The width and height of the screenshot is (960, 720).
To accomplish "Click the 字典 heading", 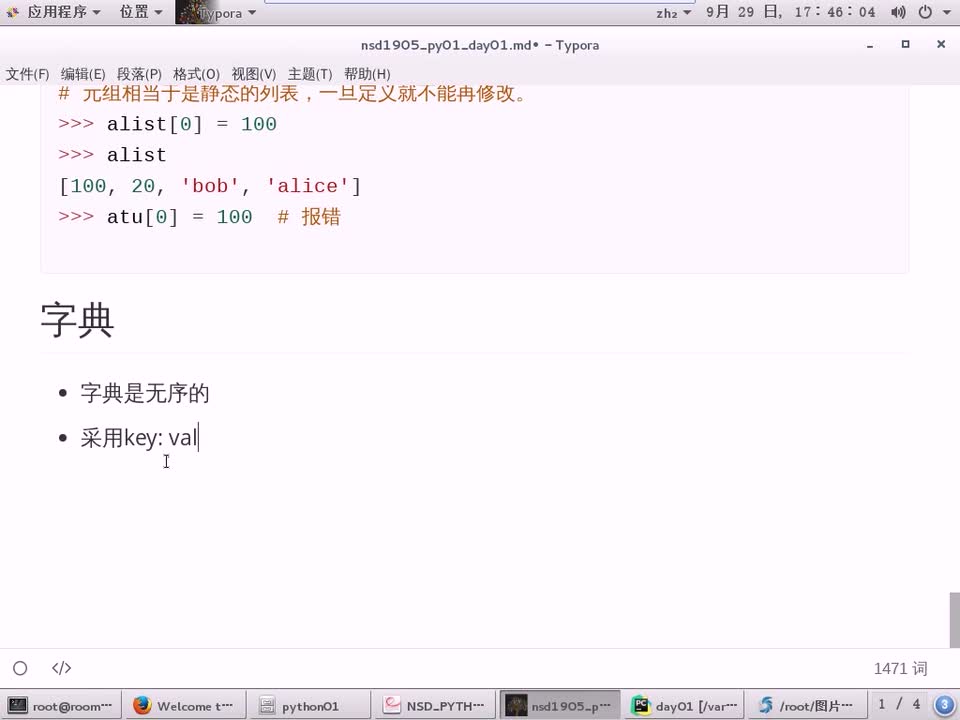I will [x=77, y=320].
